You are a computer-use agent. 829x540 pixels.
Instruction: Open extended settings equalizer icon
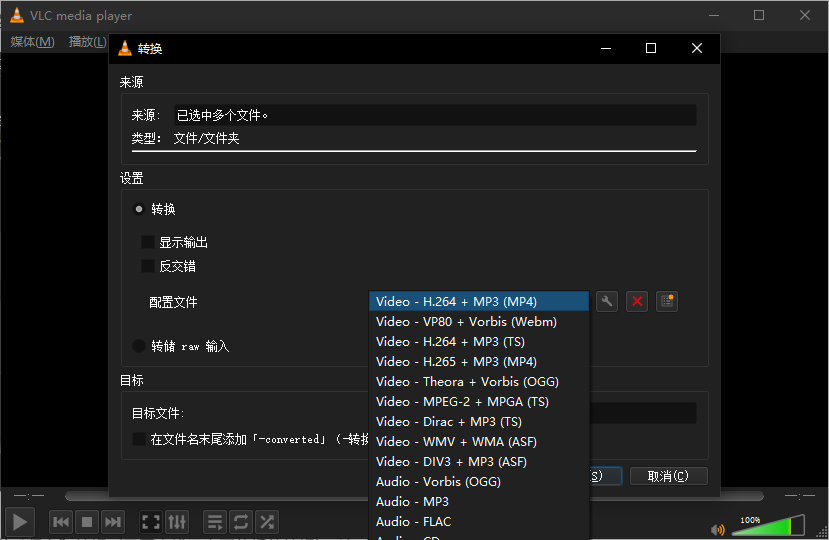tap(177, 523)
